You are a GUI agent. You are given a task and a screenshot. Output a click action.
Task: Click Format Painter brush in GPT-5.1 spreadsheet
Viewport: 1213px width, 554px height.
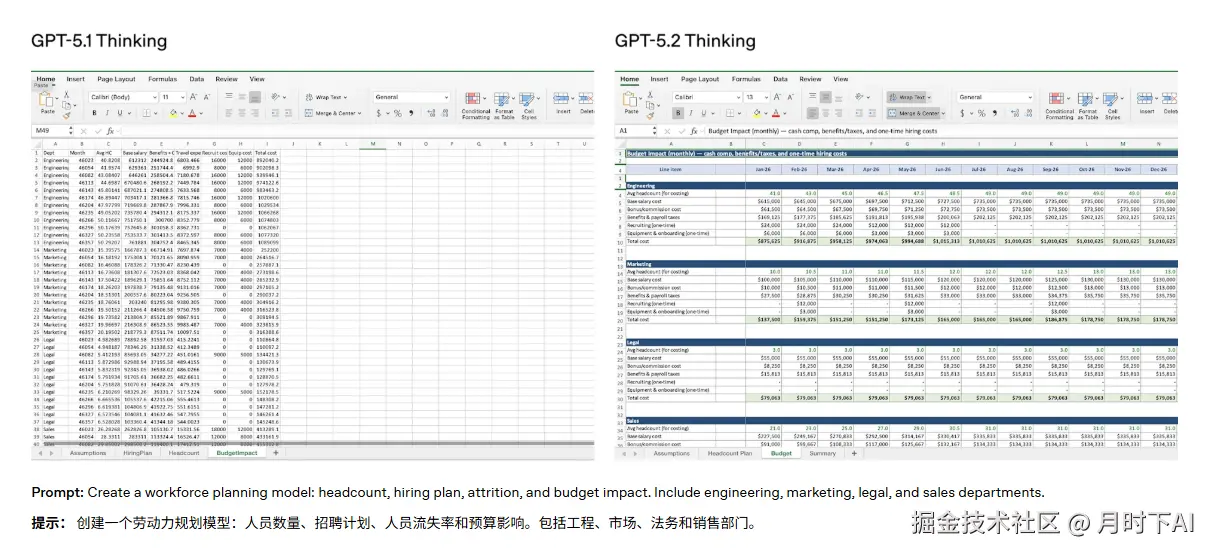(66, 115)
